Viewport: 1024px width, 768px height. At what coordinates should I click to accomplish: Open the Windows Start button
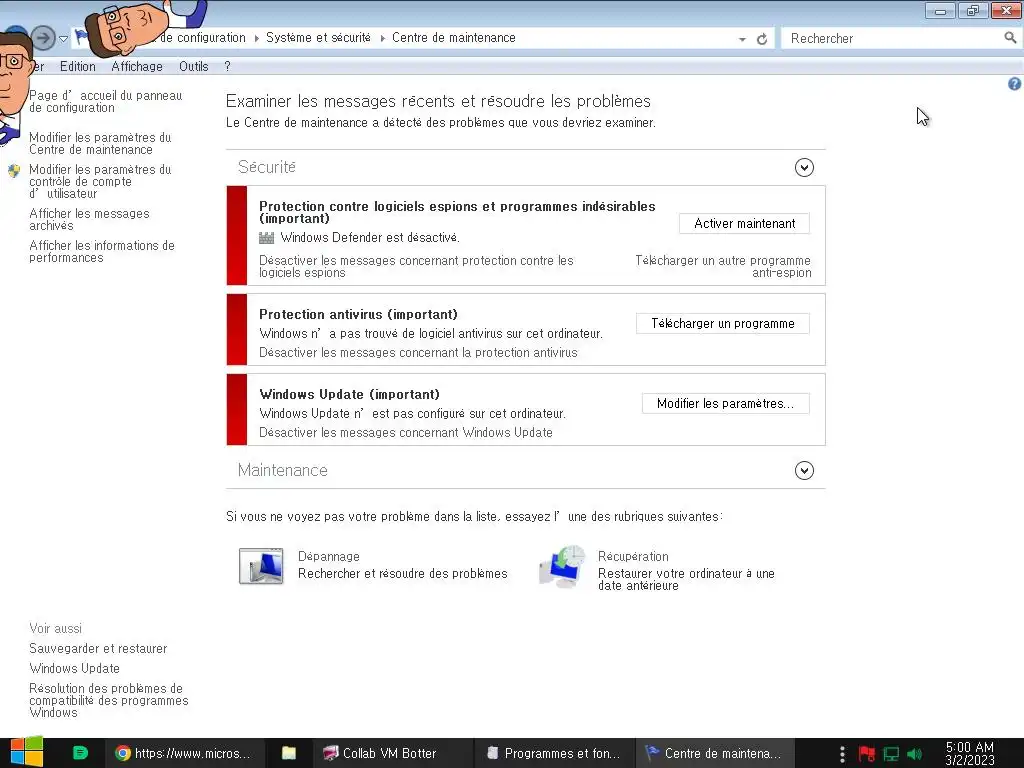[x=26, y=752]
